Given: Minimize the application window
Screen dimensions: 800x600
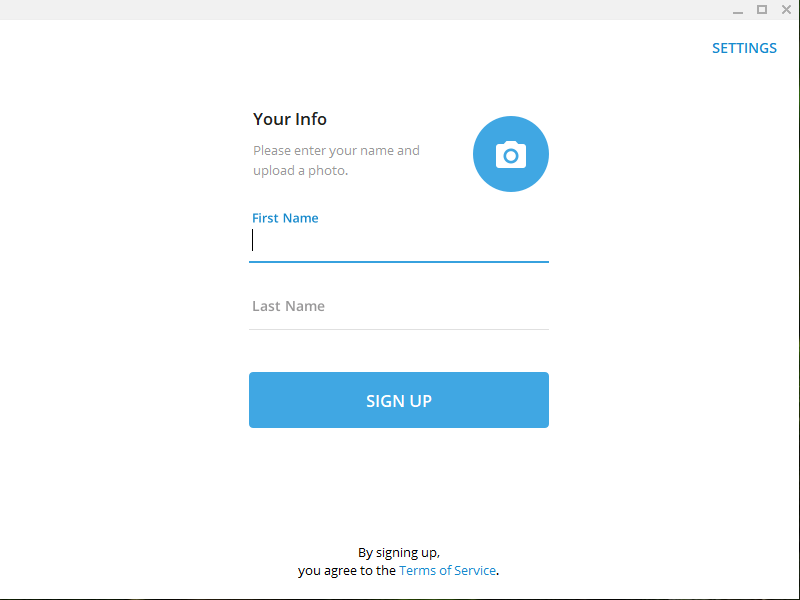Looking at the screenshot, I should [x=738, y=10].
